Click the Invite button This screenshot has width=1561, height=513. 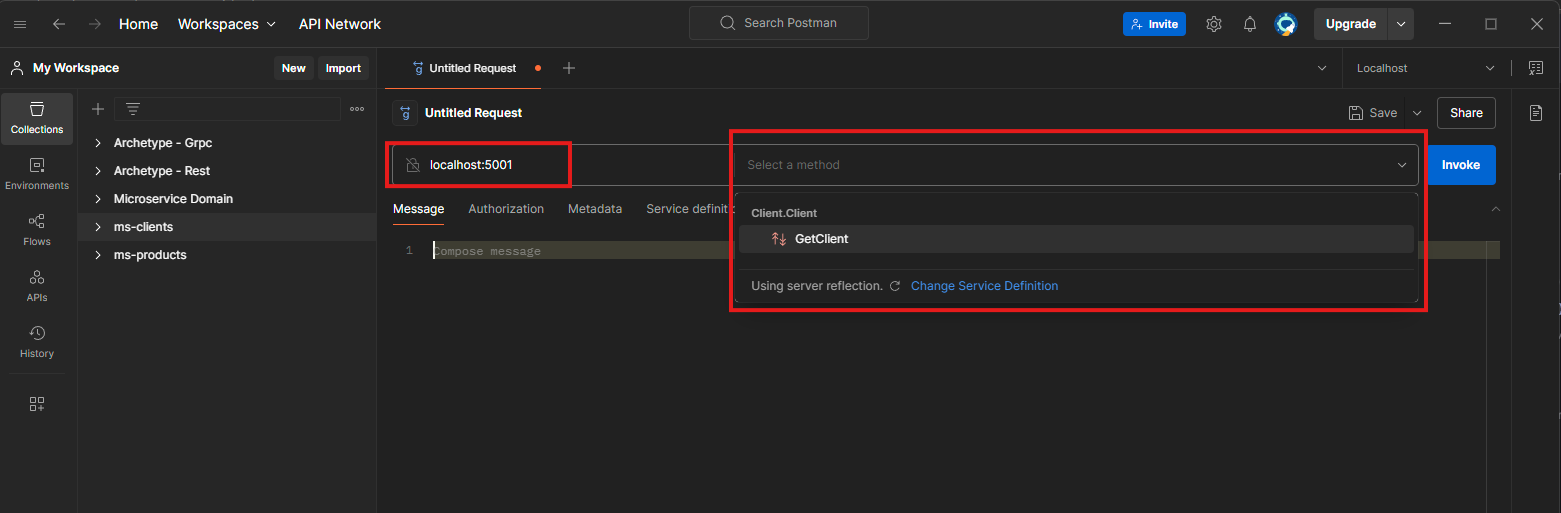pos(1154,24)
